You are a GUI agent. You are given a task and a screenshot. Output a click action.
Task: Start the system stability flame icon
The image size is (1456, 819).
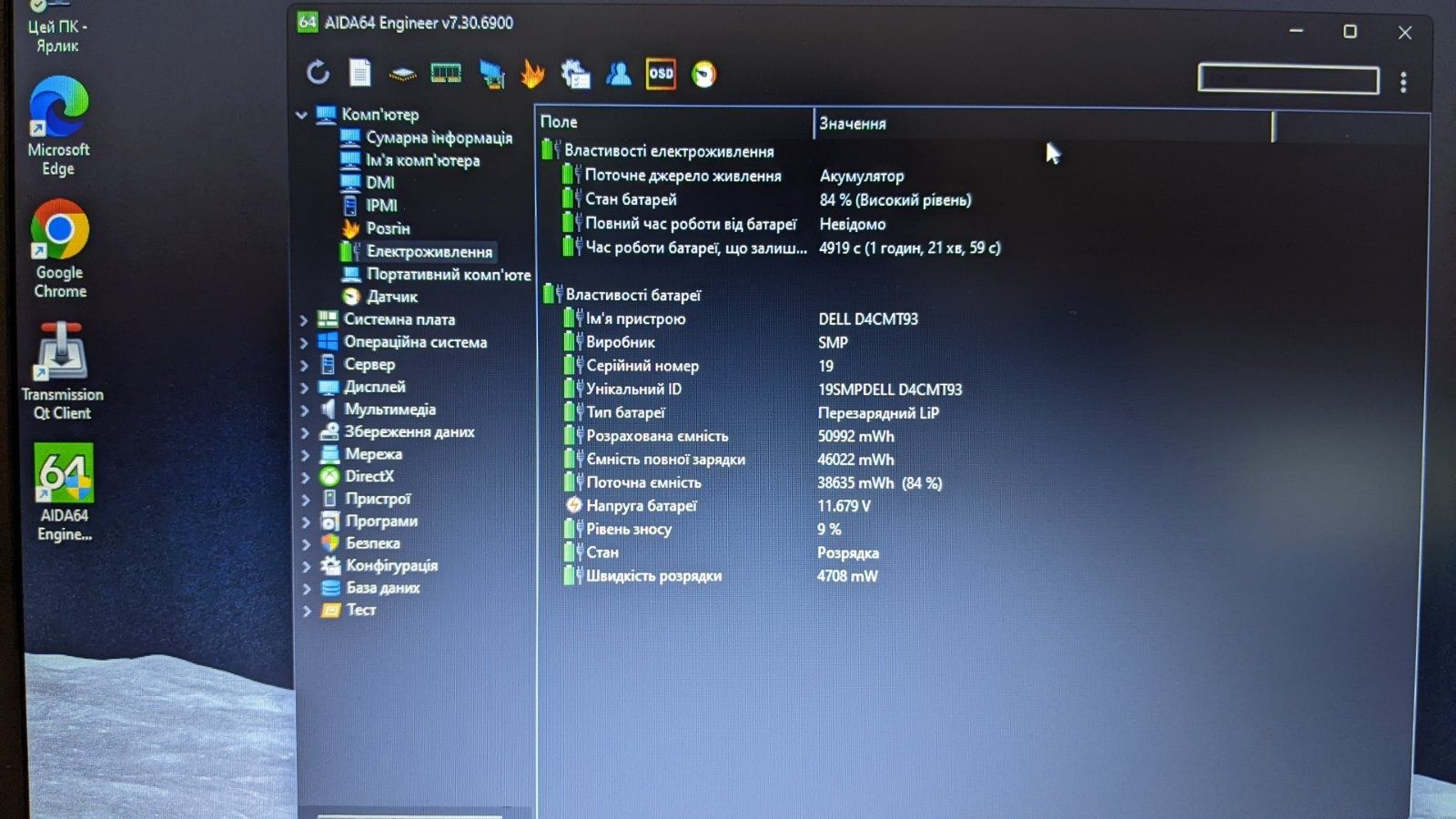click(532, 74)
